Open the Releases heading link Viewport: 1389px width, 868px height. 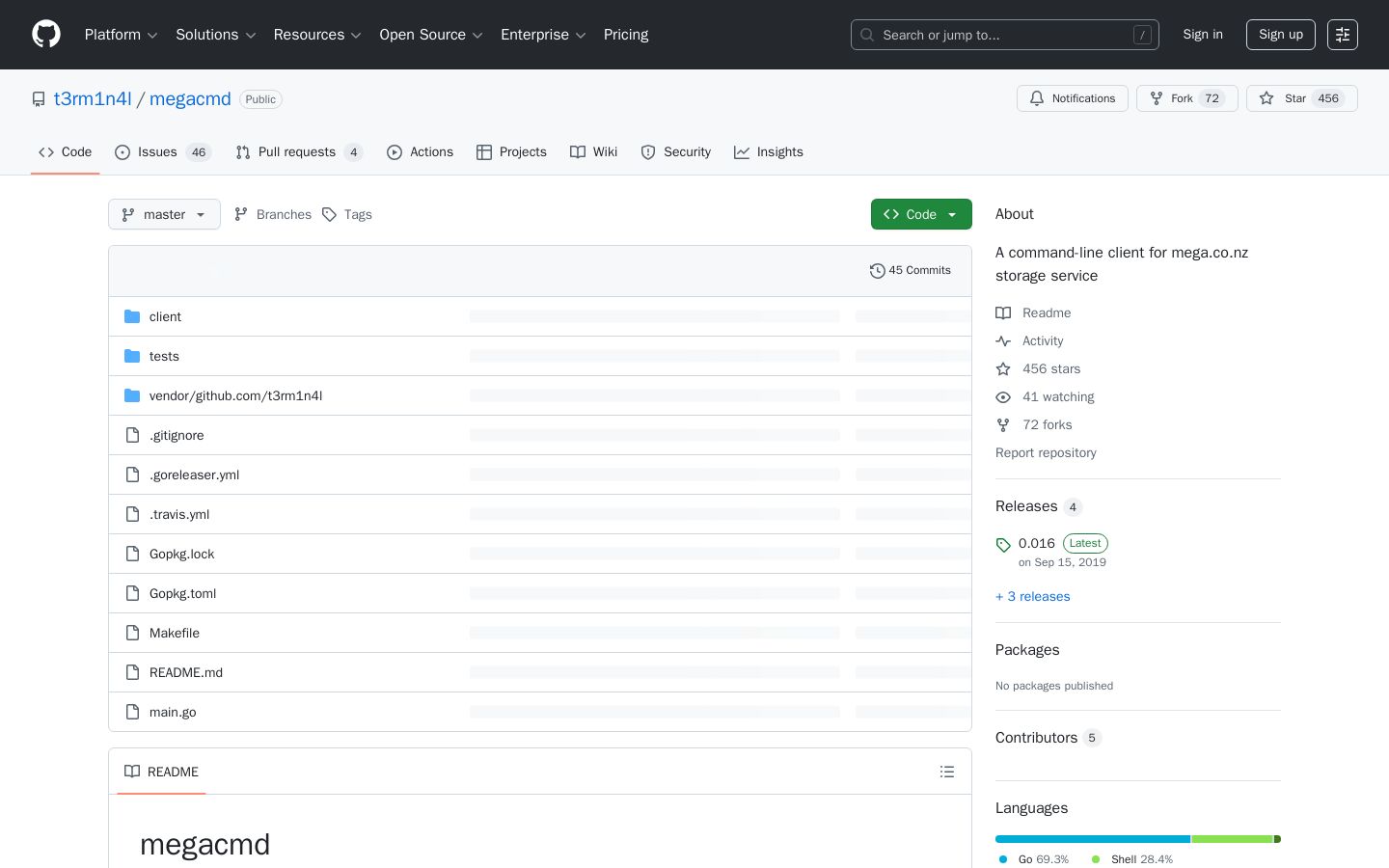[x=1039, y=506]
